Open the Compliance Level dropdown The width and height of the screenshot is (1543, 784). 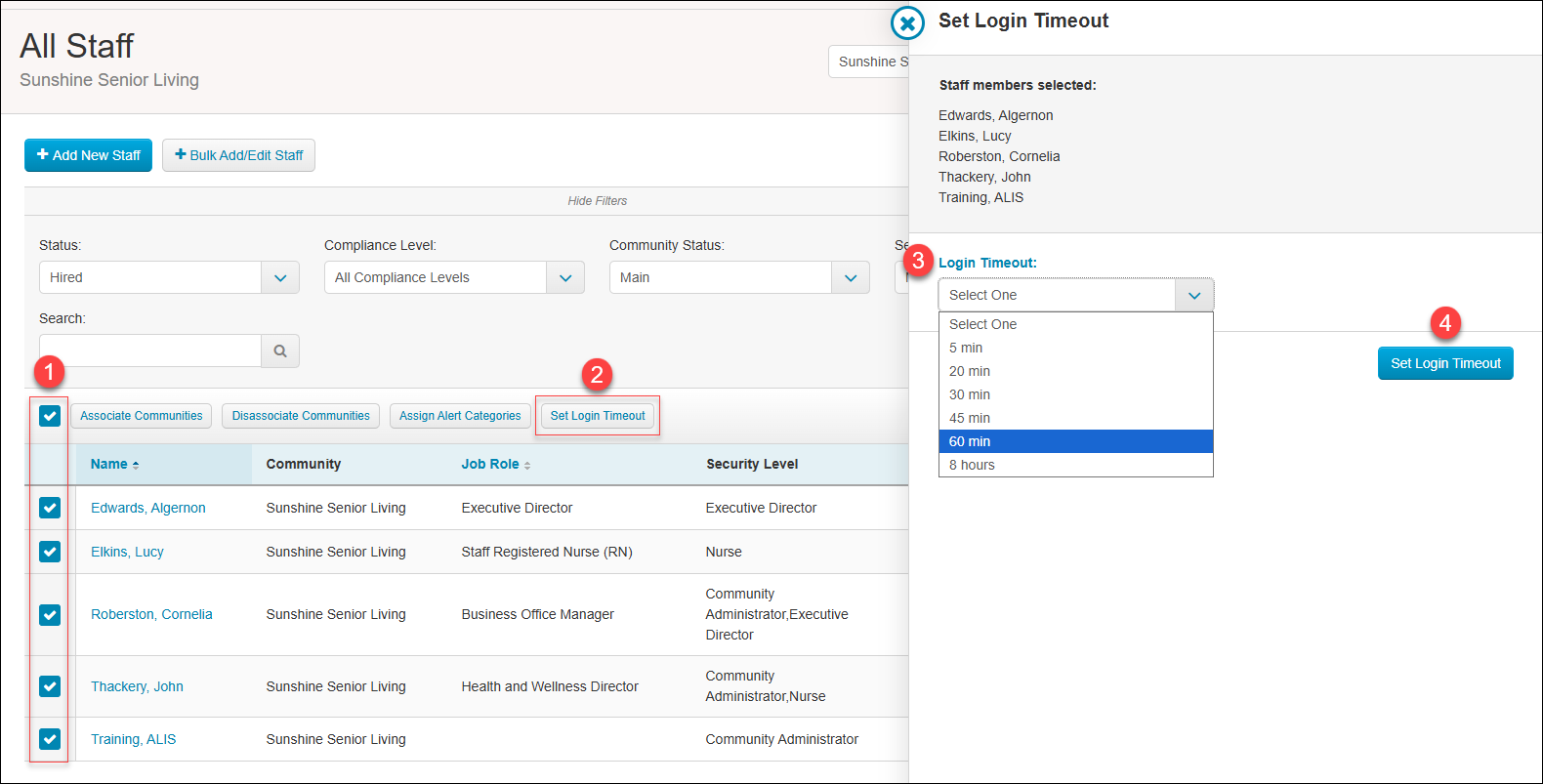click(454, 277)
